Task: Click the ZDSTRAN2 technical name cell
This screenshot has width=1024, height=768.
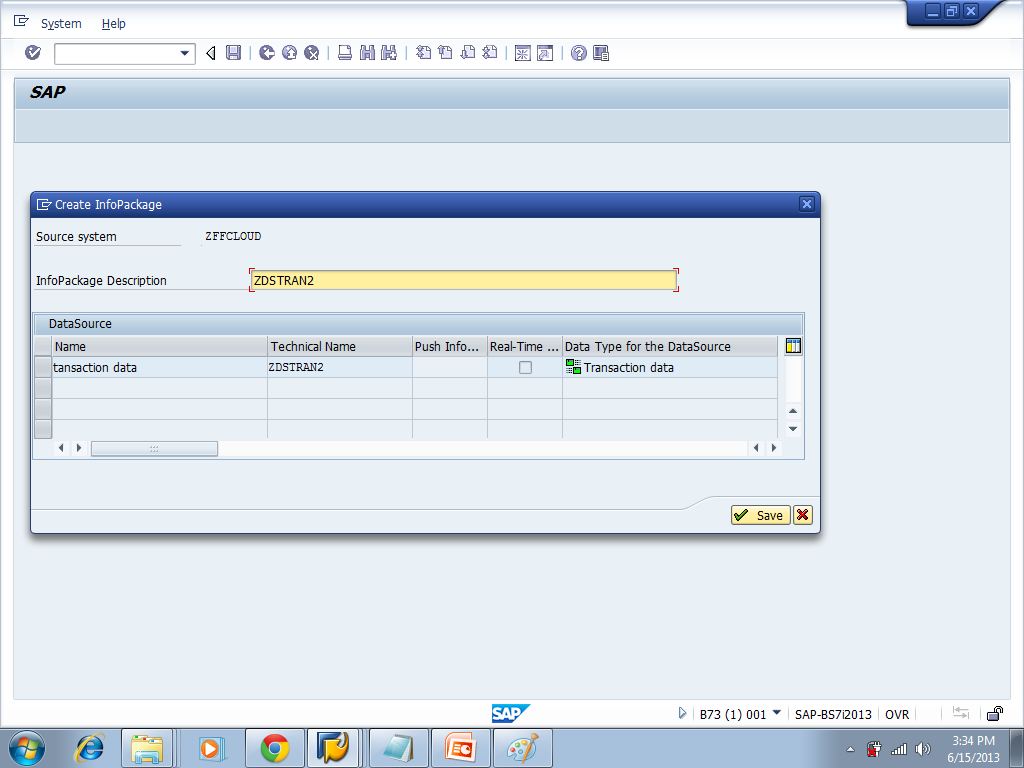Action: click(340, 368)
